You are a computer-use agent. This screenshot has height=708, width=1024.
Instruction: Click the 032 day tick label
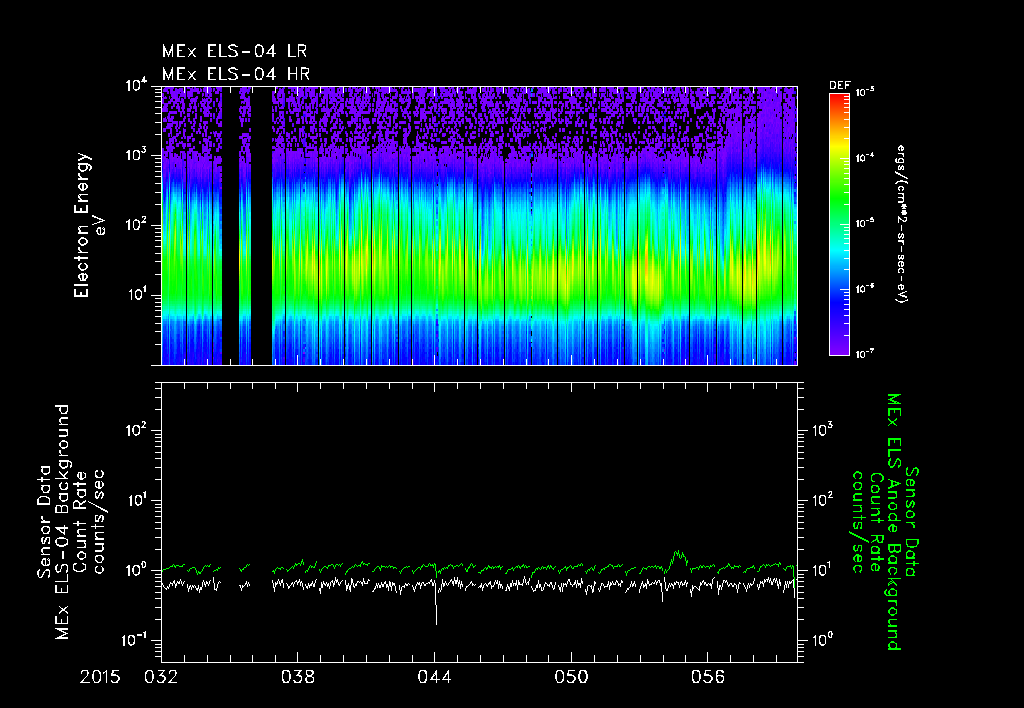[x=161, y=677]
